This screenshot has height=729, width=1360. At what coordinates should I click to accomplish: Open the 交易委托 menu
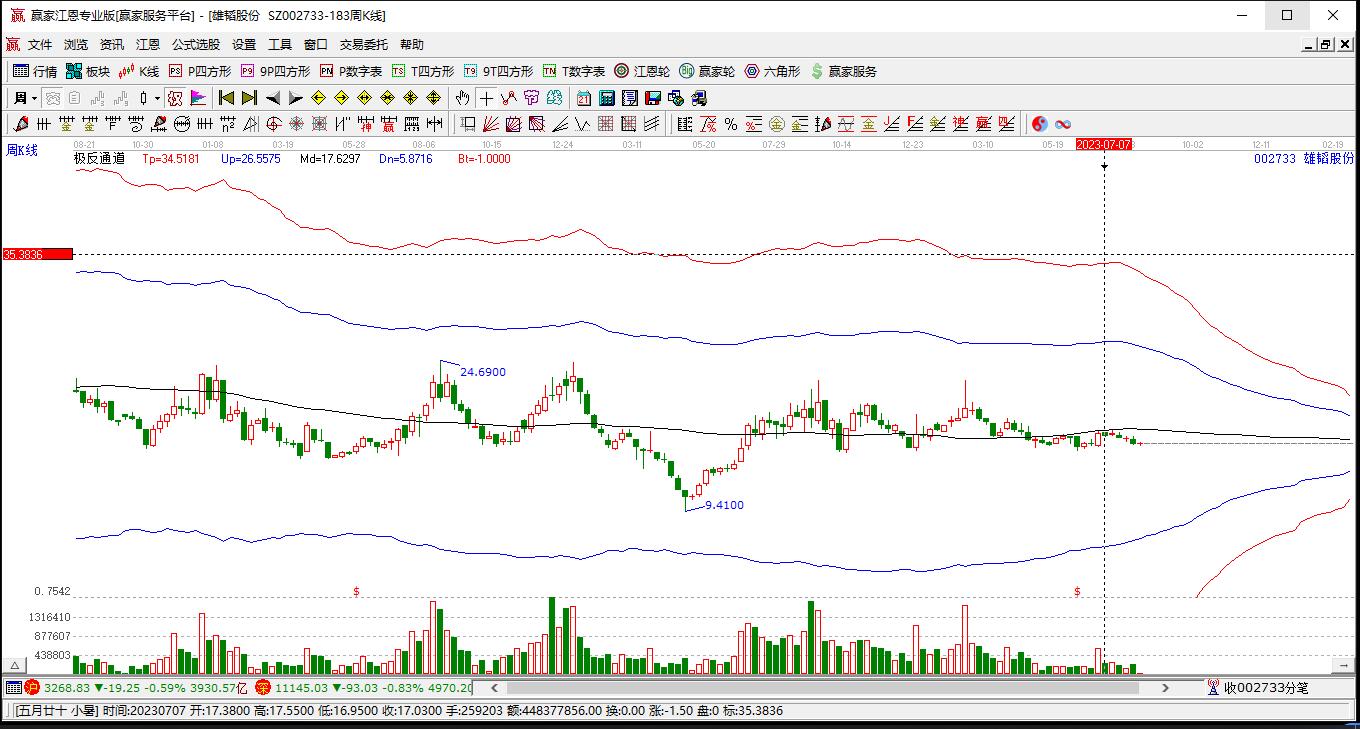363,45
